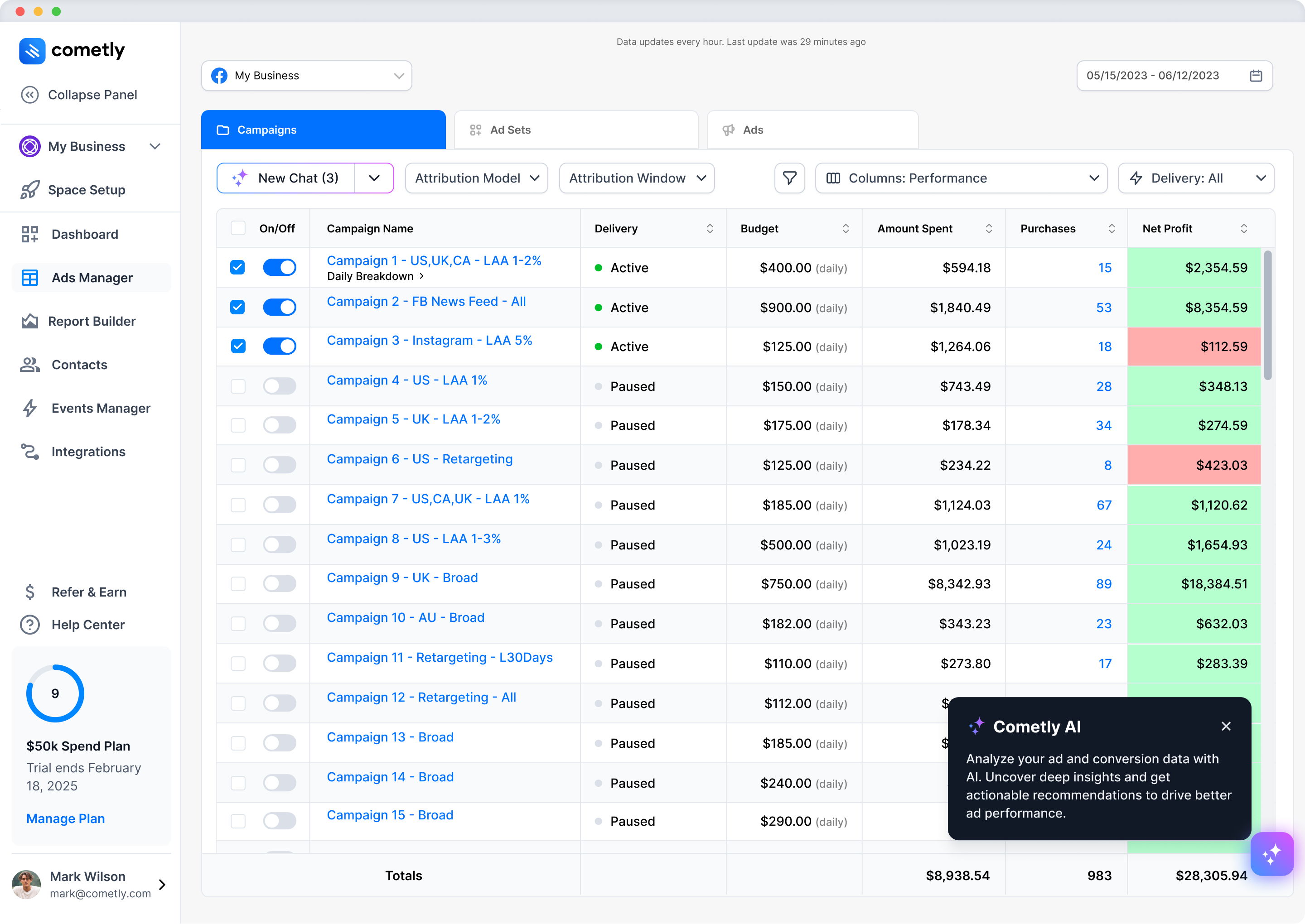Click the Manage Plan link
This screenshot has width=1305, height=924.
(x=65, y=818)
